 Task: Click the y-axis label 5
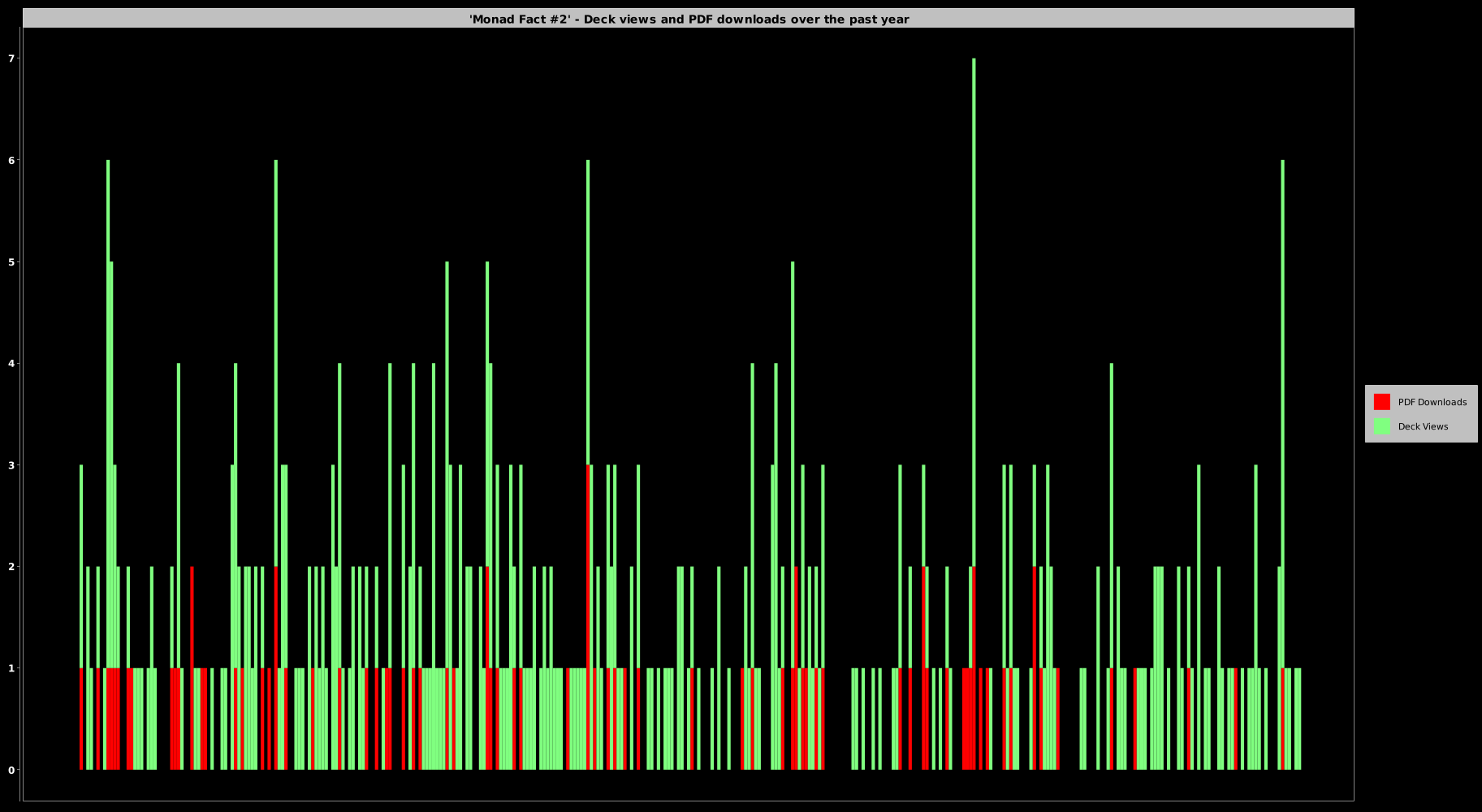click(x=11, y=262)
